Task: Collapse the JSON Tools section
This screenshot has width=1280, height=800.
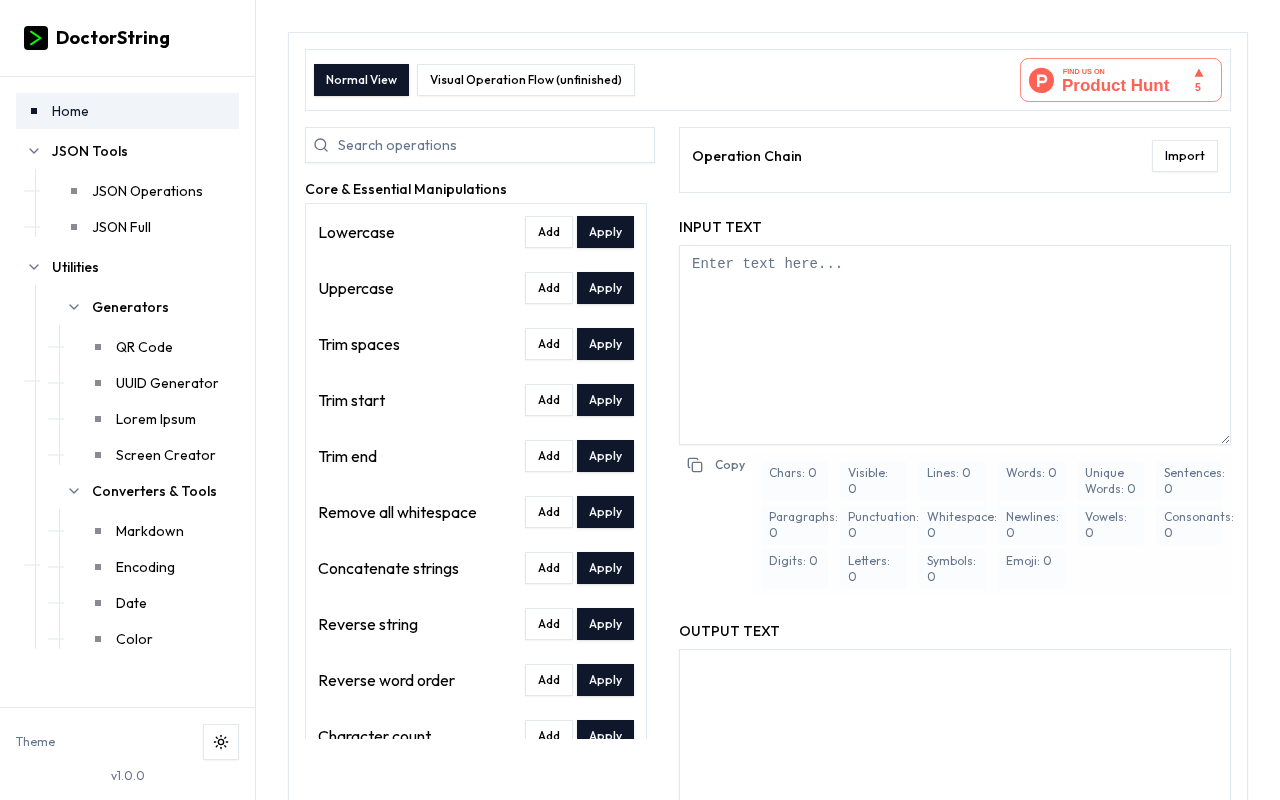Action: tap(34, 151)
